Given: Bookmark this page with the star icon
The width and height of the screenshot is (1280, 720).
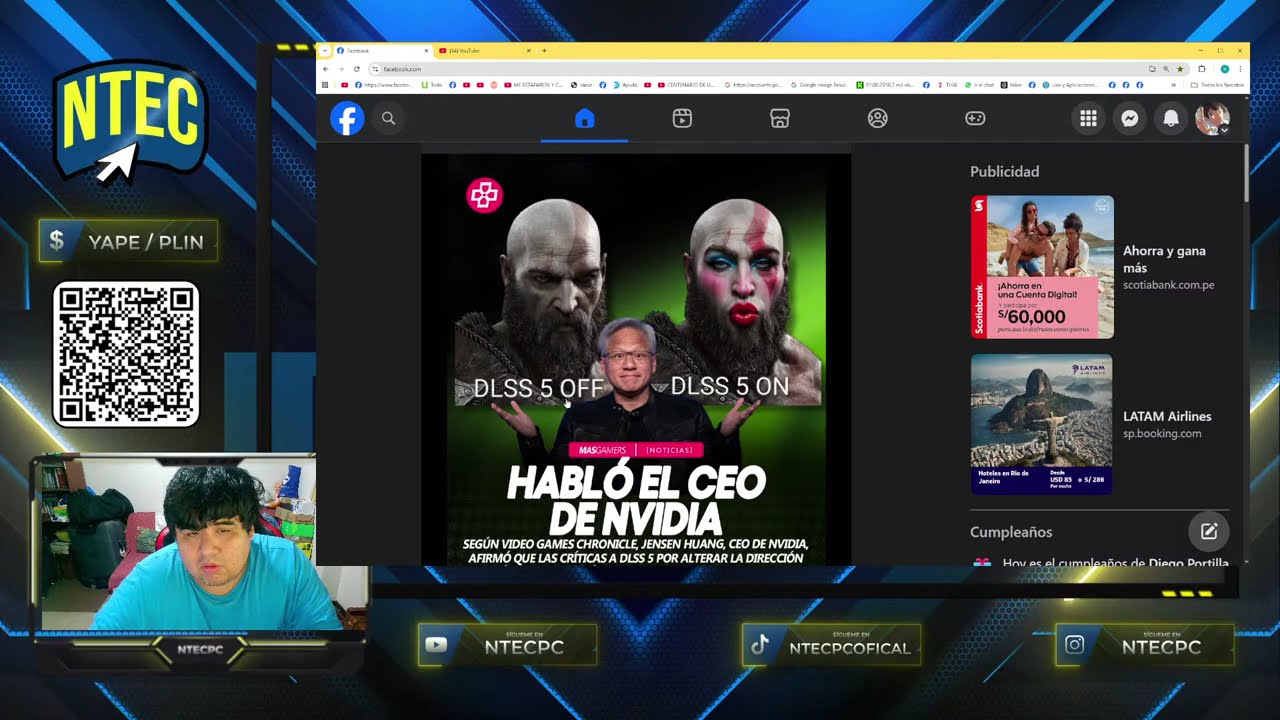Looking at the screenshot, I should tap(1180, 69).
